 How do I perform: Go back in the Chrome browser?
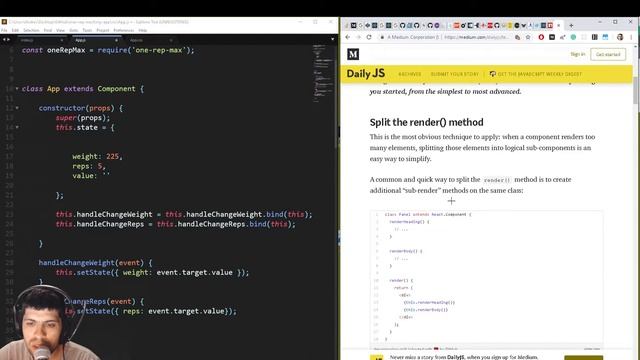347,37
